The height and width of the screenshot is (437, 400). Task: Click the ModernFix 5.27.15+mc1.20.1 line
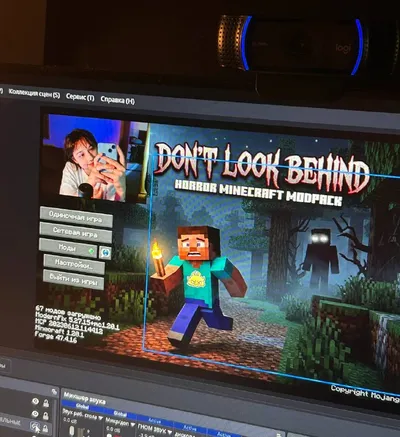click(x=77, y=320)
